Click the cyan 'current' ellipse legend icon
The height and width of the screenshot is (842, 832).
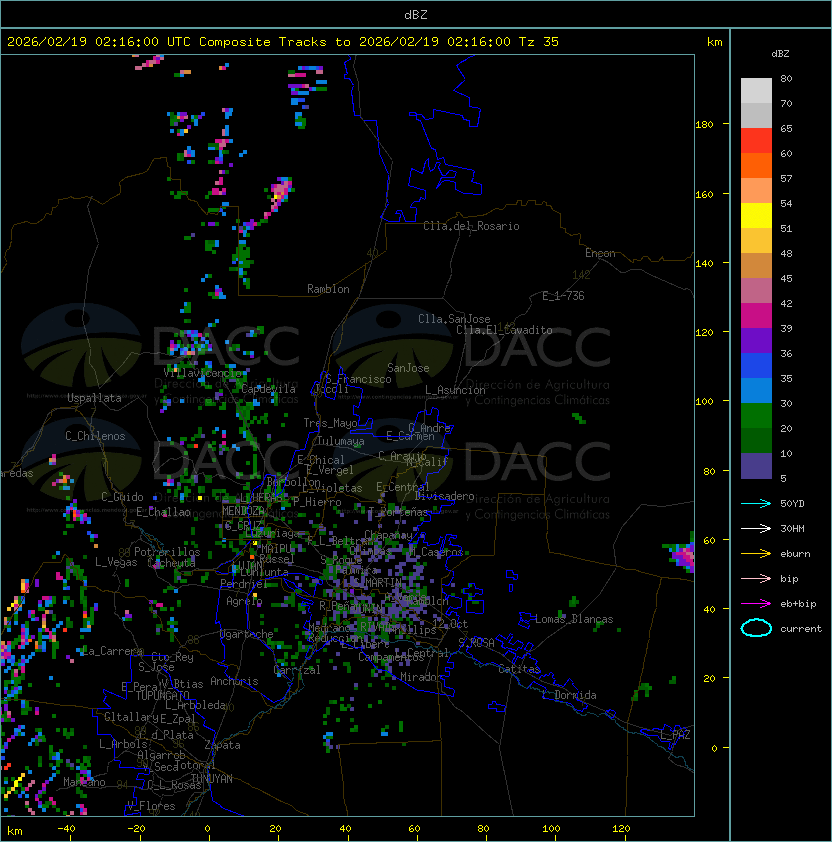coord(756,628)
